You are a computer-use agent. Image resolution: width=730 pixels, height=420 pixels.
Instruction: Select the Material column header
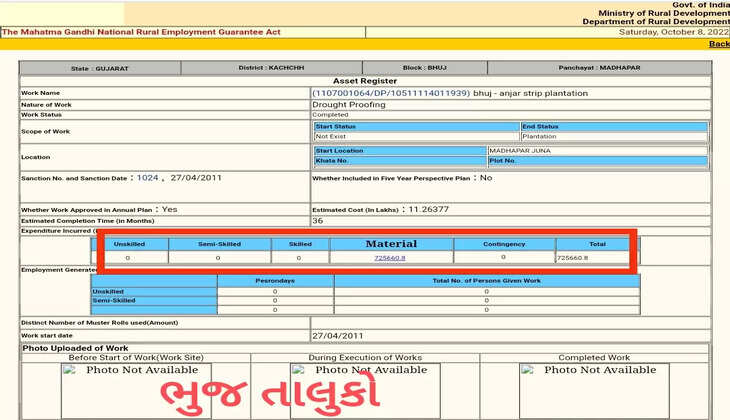[391, 244]
